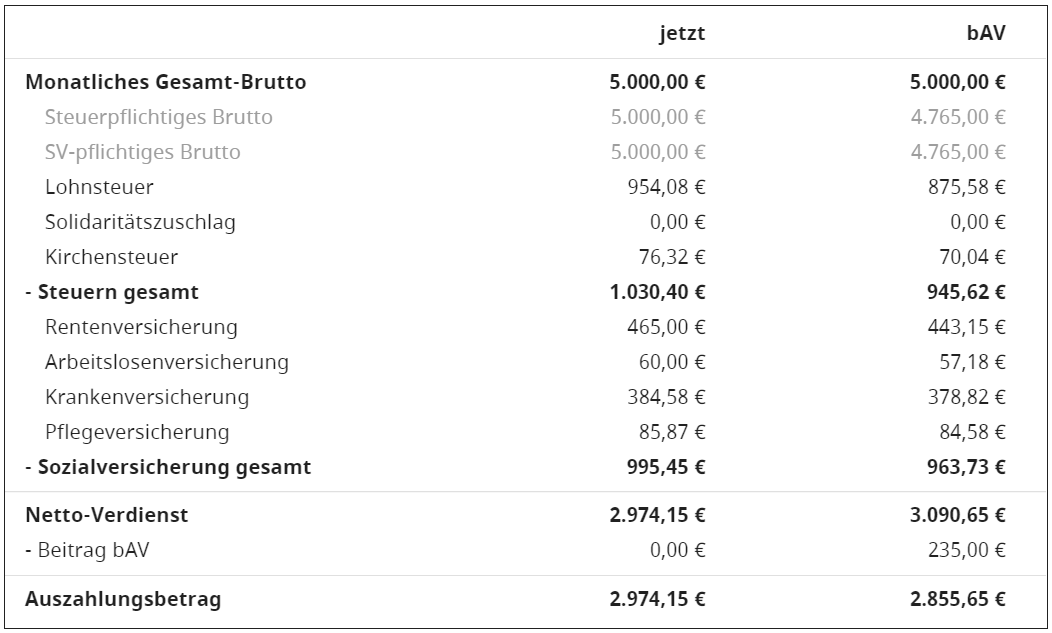Click the "- Sozialversicherung gesamt" label

(x=168, y=467)
